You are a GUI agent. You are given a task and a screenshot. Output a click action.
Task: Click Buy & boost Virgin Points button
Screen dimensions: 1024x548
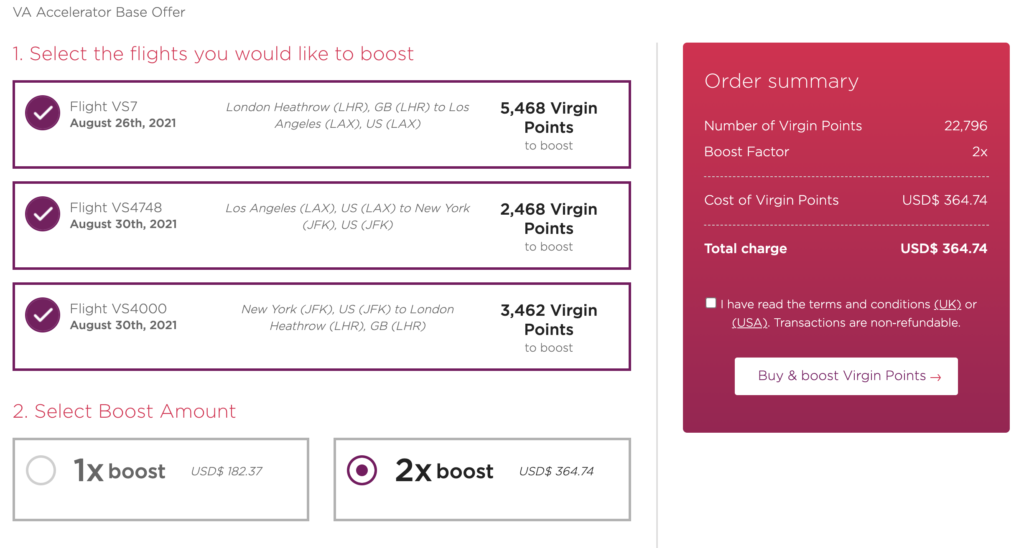point(846,376)
